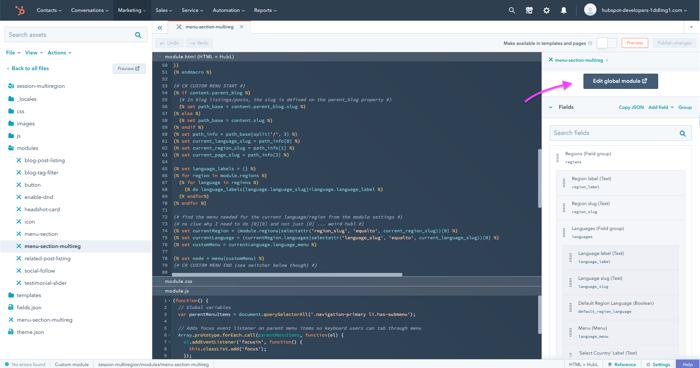This screenshot has width=700, height=368.
Task: Click the file icon beside theme.json
Action: point(11,332)
